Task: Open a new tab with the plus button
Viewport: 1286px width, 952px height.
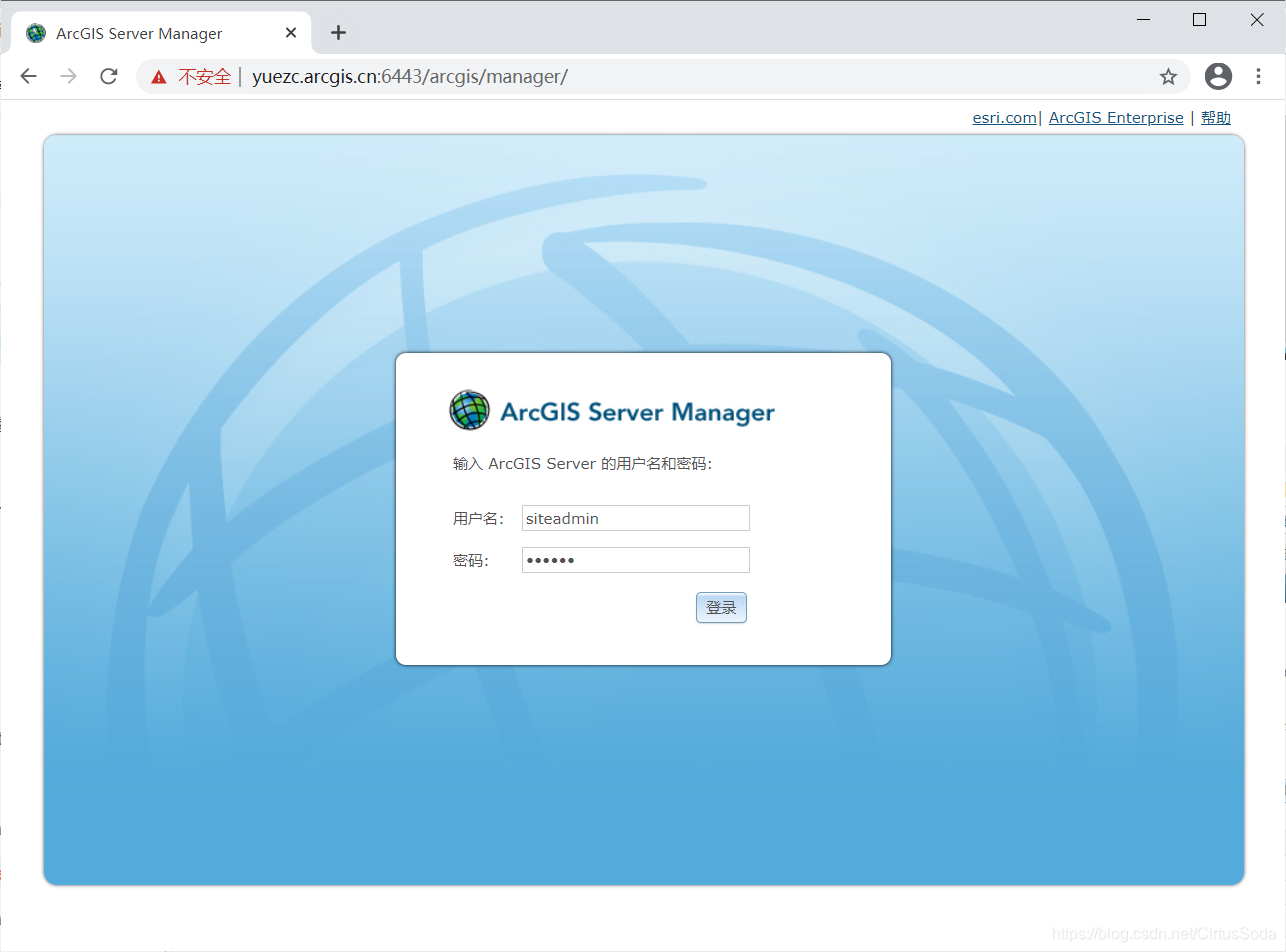Action: click(338, 33)
